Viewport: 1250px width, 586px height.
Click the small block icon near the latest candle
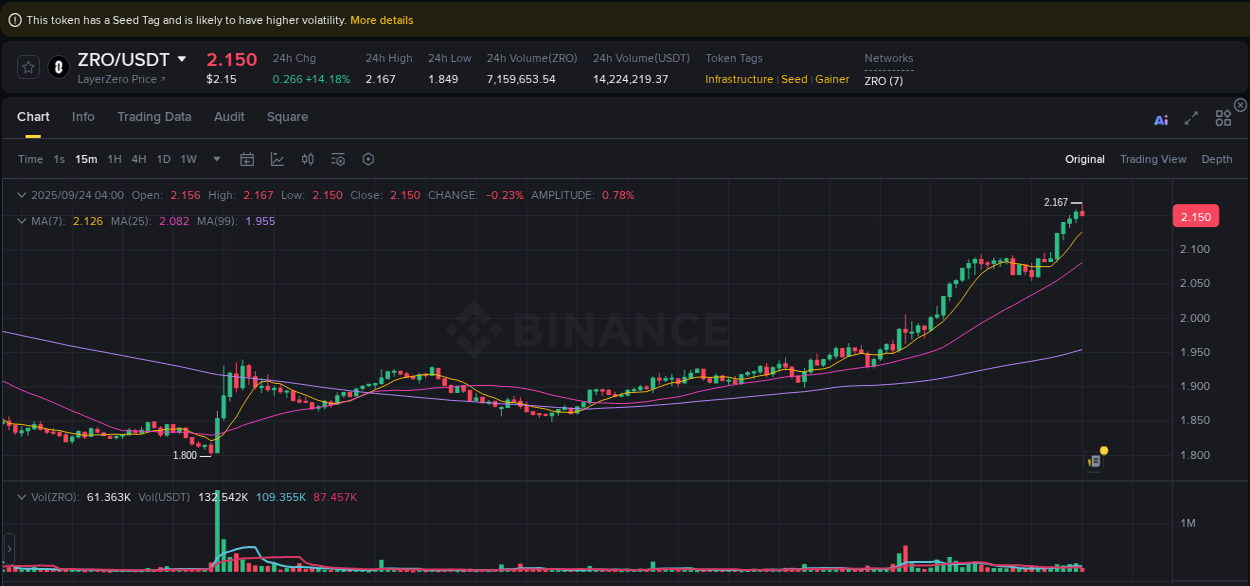pyautogui.click(x=1095, y=461)
